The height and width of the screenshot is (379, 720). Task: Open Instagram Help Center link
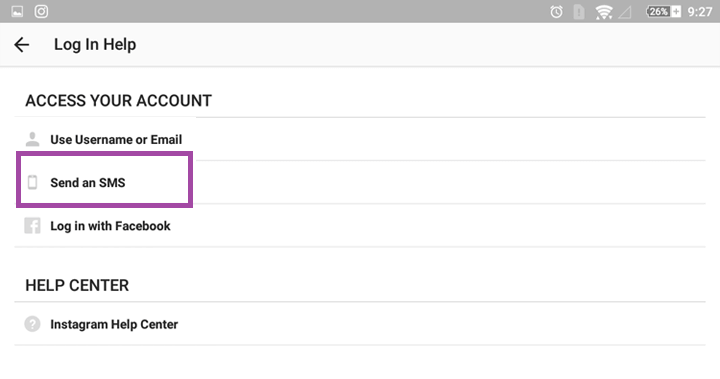360,324
